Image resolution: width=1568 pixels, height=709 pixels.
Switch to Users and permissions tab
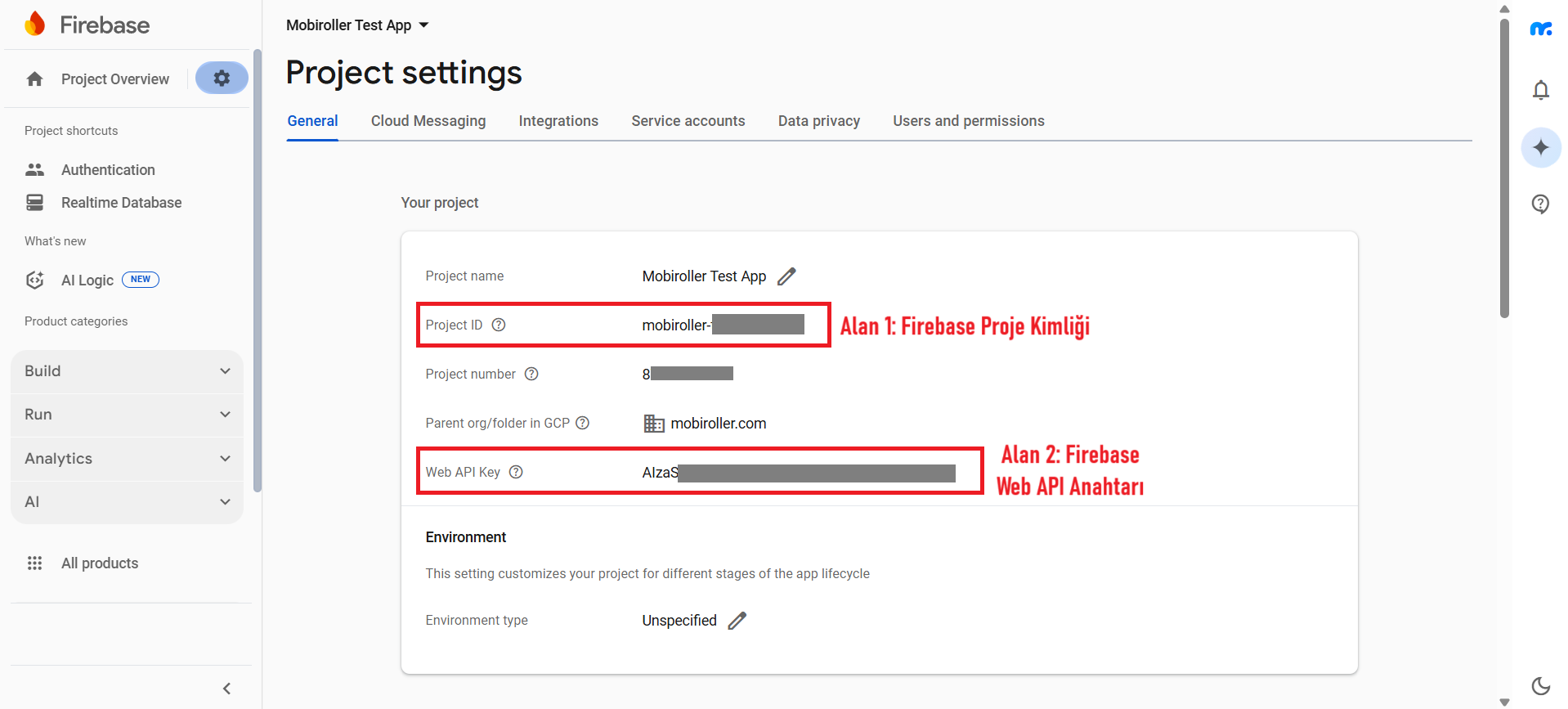click(x=969, y=121)
